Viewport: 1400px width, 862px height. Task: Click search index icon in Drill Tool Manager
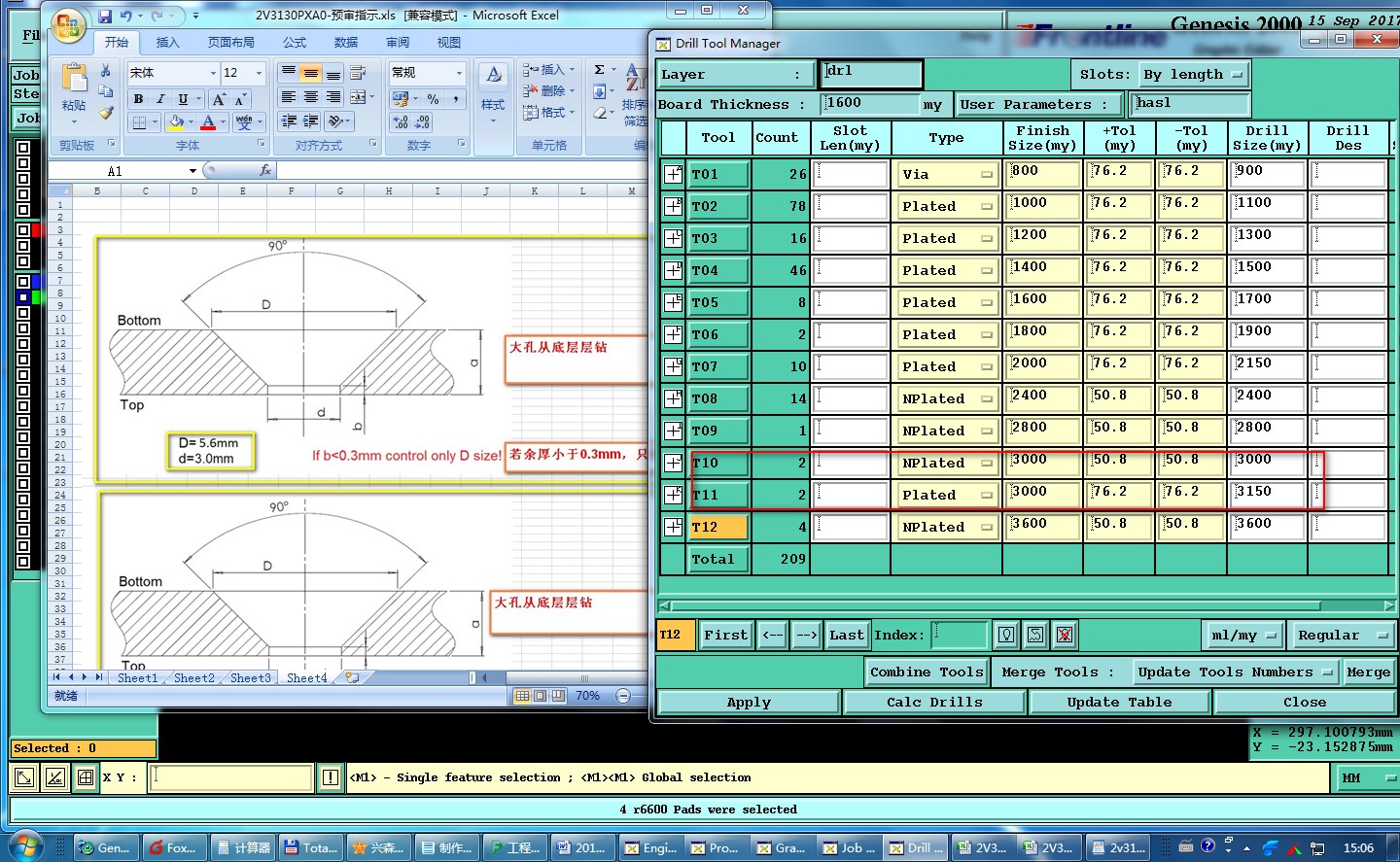1006,635
